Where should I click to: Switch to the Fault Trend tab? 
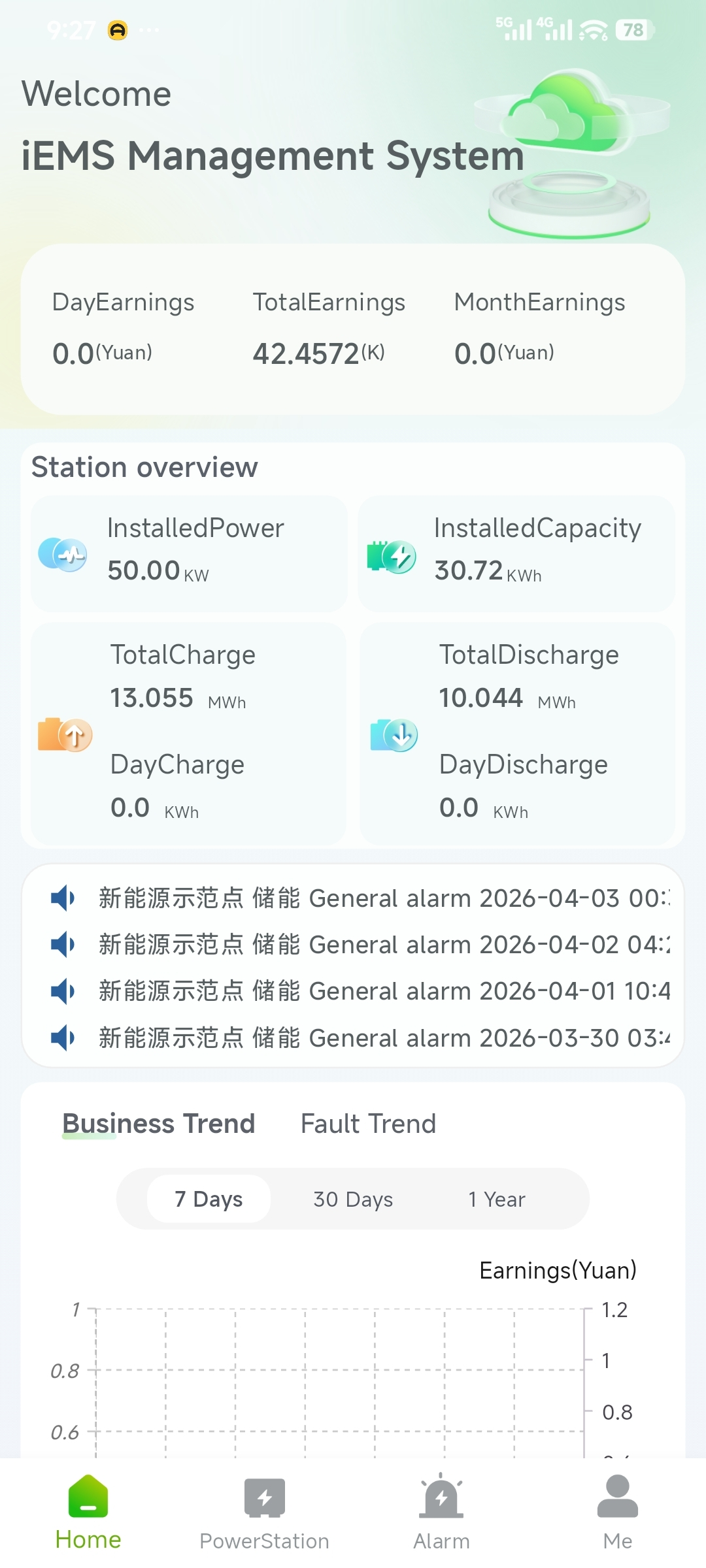click(x=368, y=1124)
